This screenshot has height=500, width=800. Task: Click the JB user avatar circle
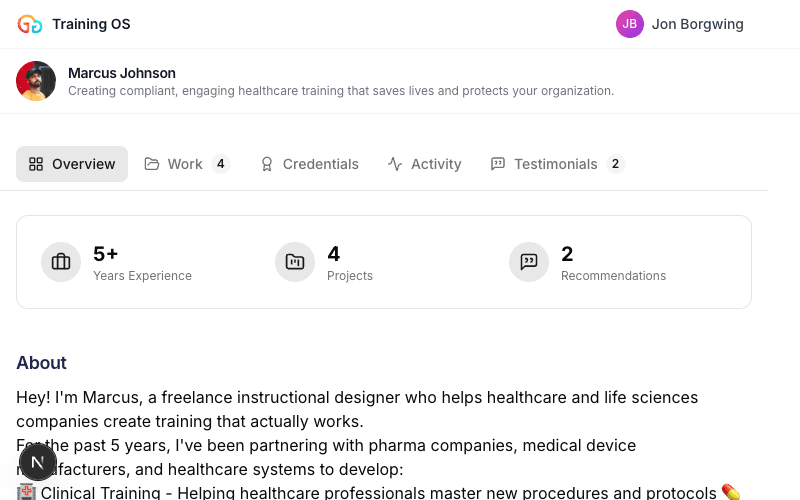(630, 24)
